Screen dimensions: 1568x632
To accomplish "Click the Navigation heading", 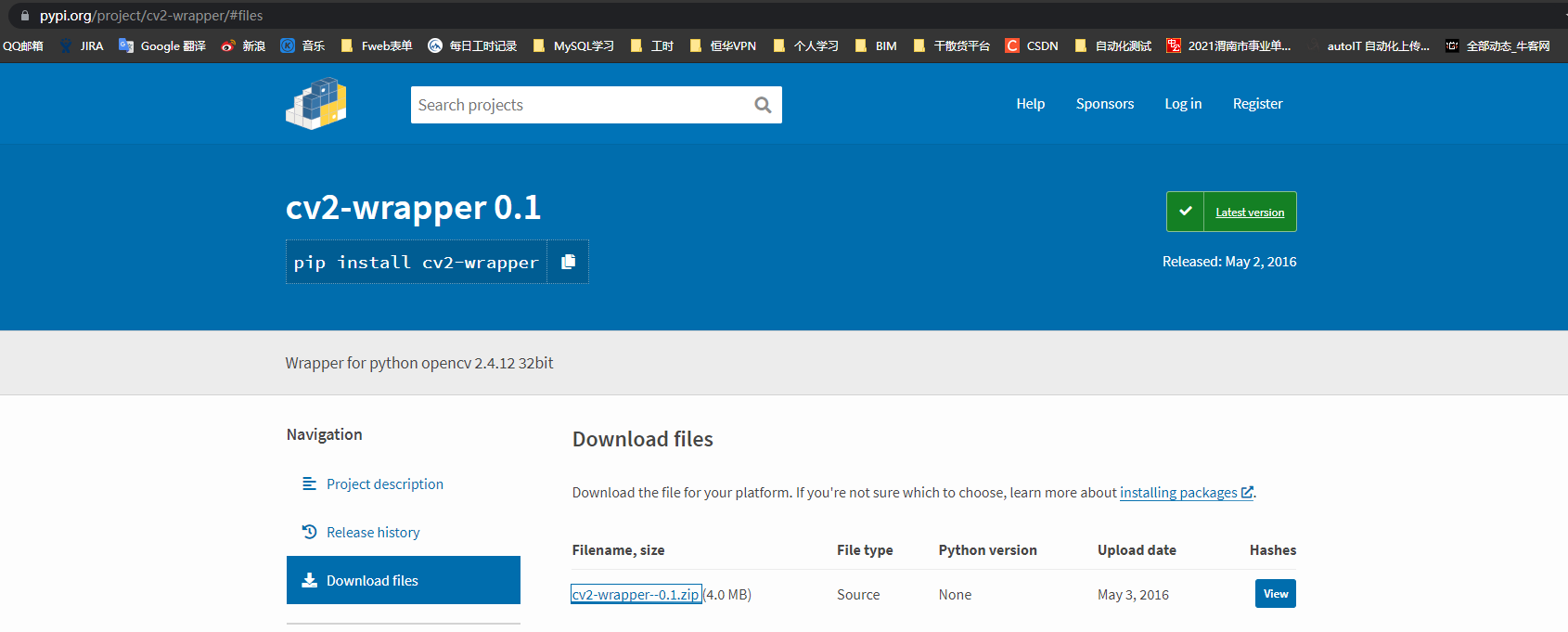I will pyautogui.click(x=324, y=434).
